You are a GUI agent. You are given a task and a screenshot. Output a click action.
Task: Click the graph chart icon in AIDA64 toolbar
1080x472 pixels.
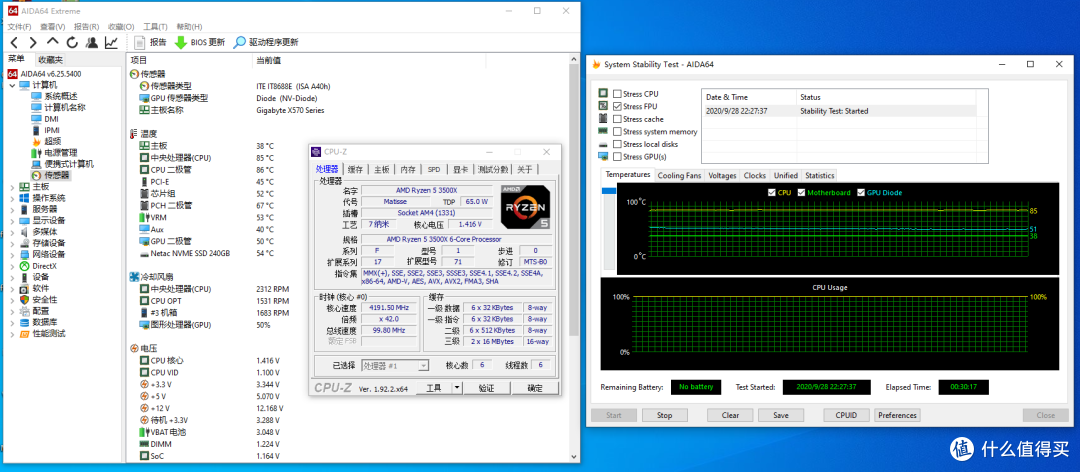[111, 43]
